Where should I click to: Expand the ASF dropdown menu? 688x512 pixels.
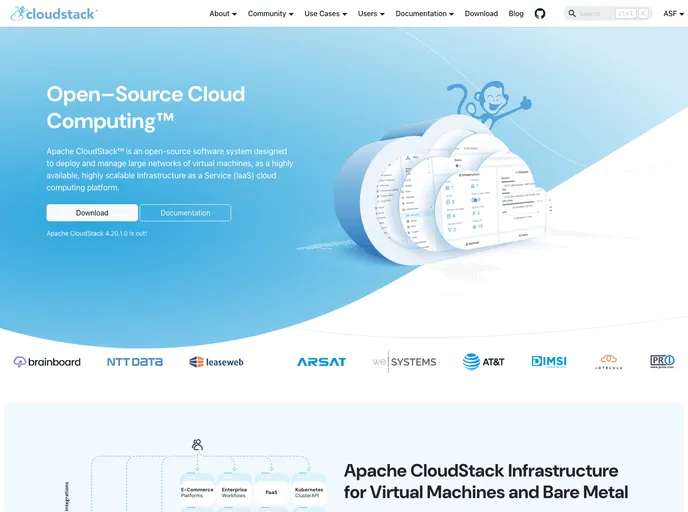coord(674,14)
